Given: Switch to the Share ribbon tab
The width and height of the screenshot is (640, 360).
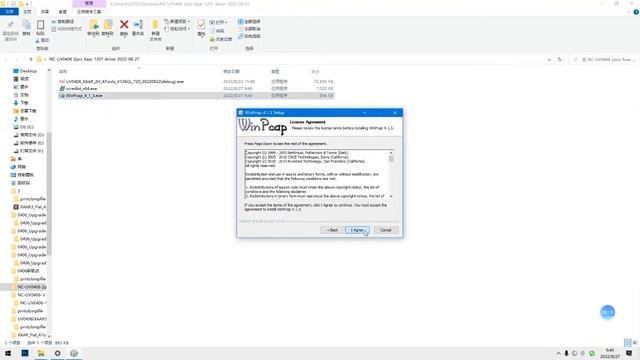Looking at the screenshot, I should click(x=45, y=11).
